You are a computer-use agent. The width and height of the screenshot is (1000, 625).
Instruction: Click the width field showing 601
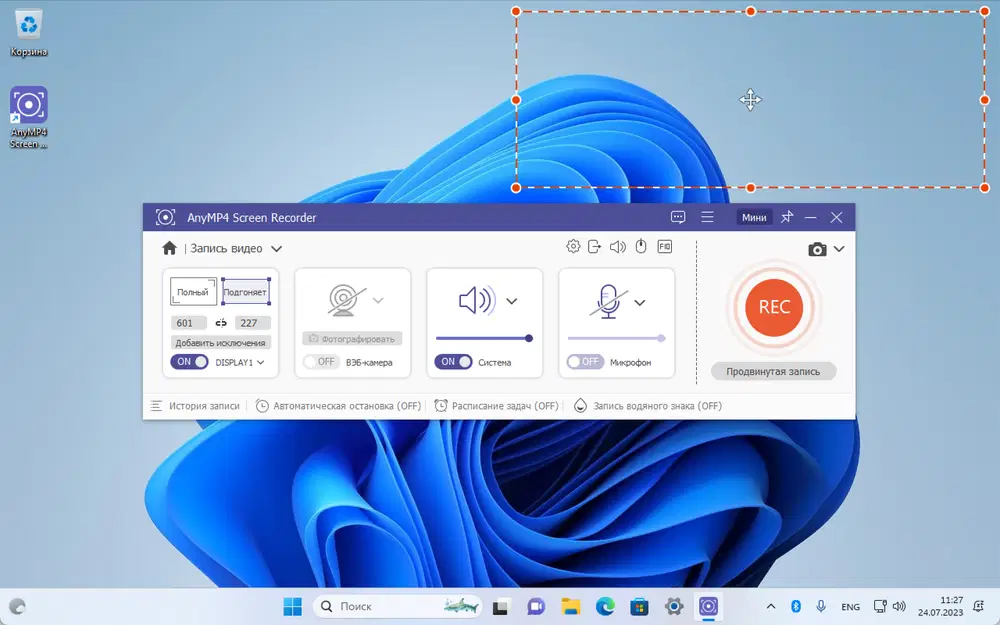188,323
